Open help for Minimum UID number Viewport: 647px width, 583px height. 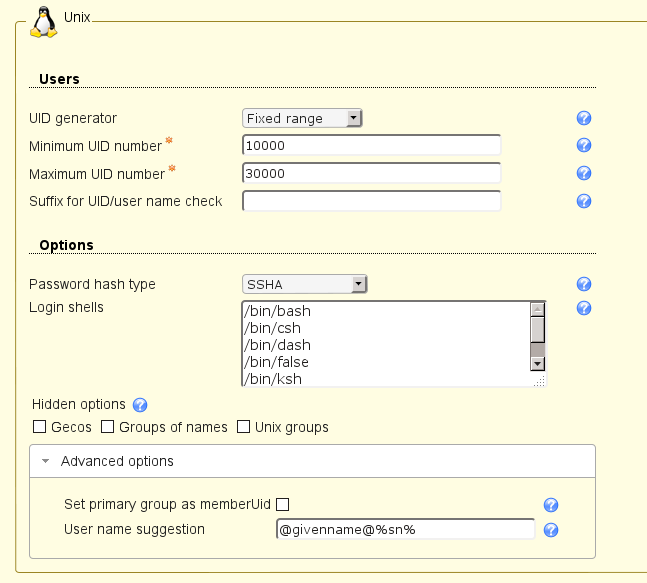click(x=585, y=146)
